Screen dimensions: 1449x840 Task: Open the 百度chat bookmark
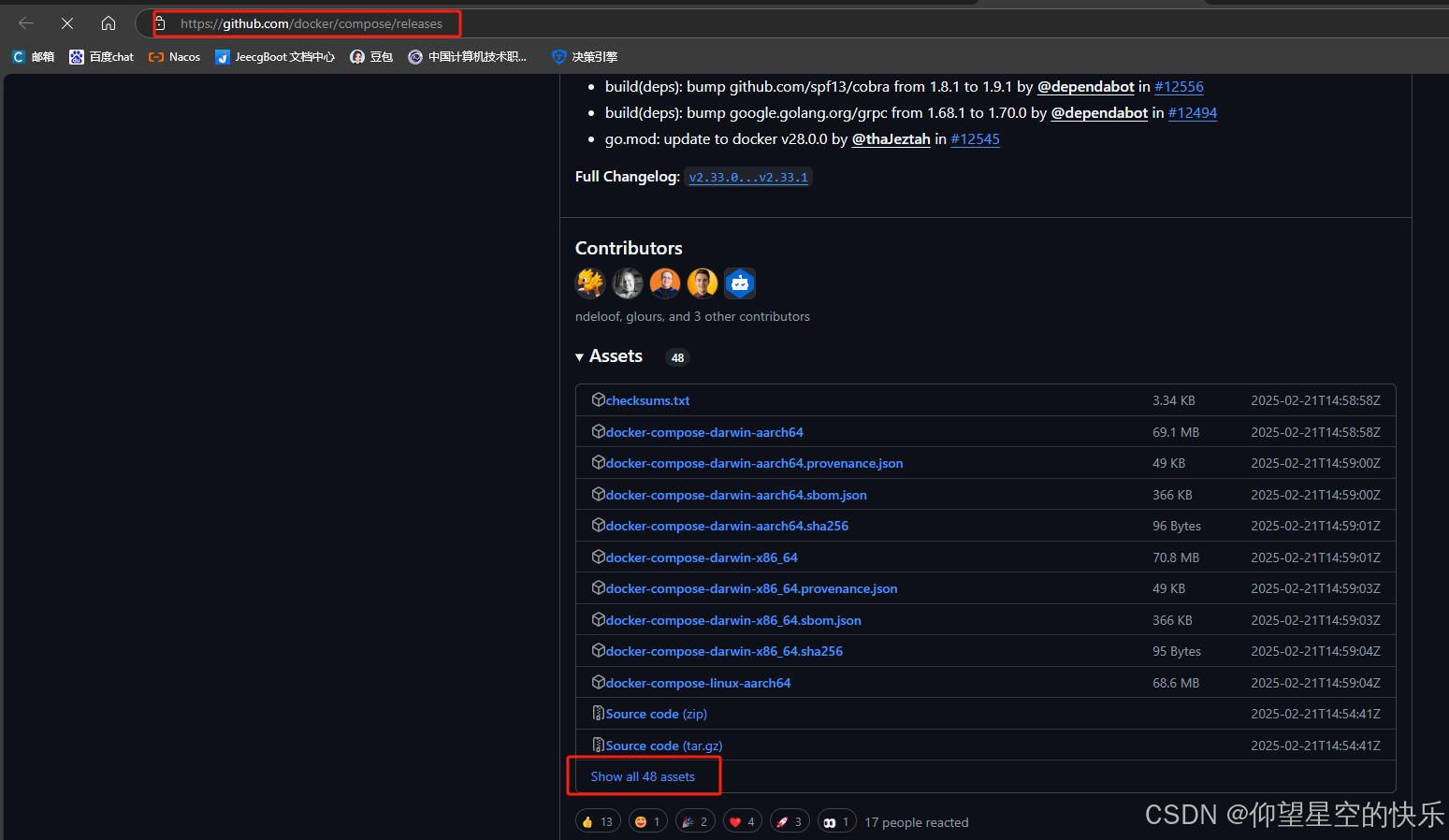tap(101, 57)
